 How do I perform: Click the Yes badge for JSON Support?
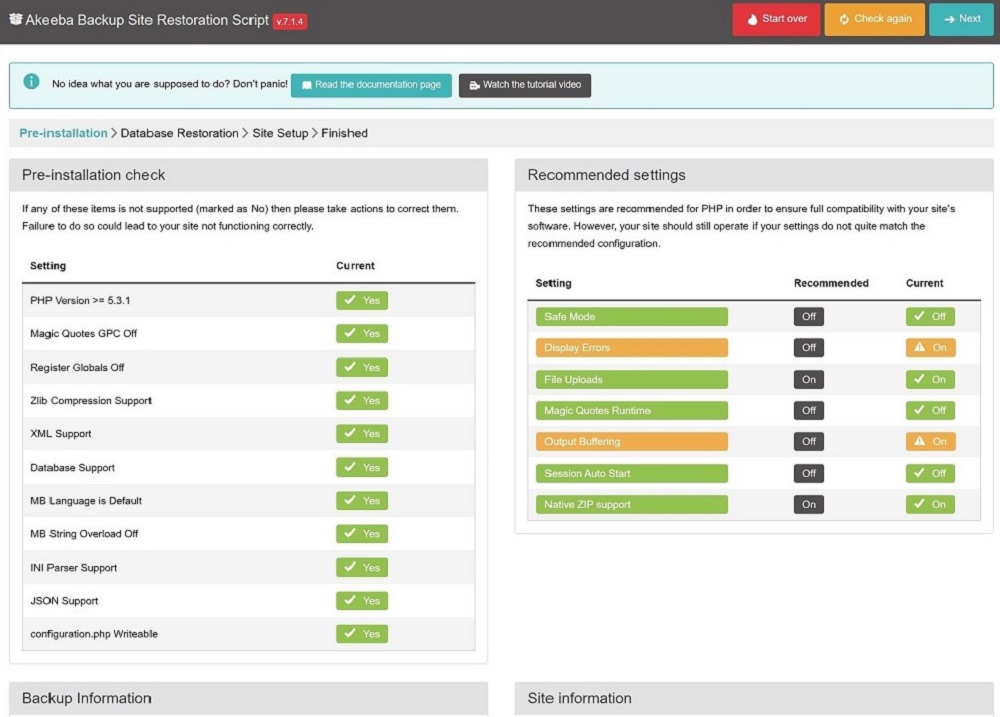click(x=362, y=601)
